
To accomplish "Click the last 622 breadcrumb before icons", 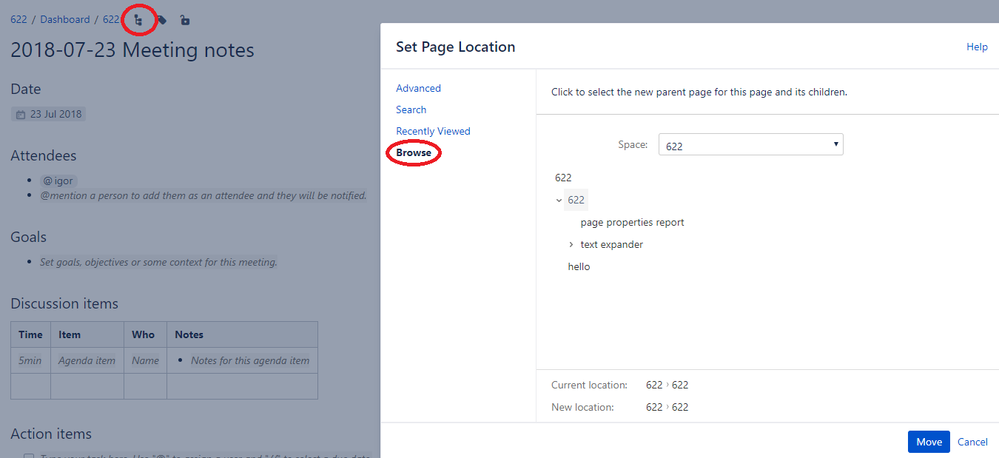I will (x=111, y=20).
